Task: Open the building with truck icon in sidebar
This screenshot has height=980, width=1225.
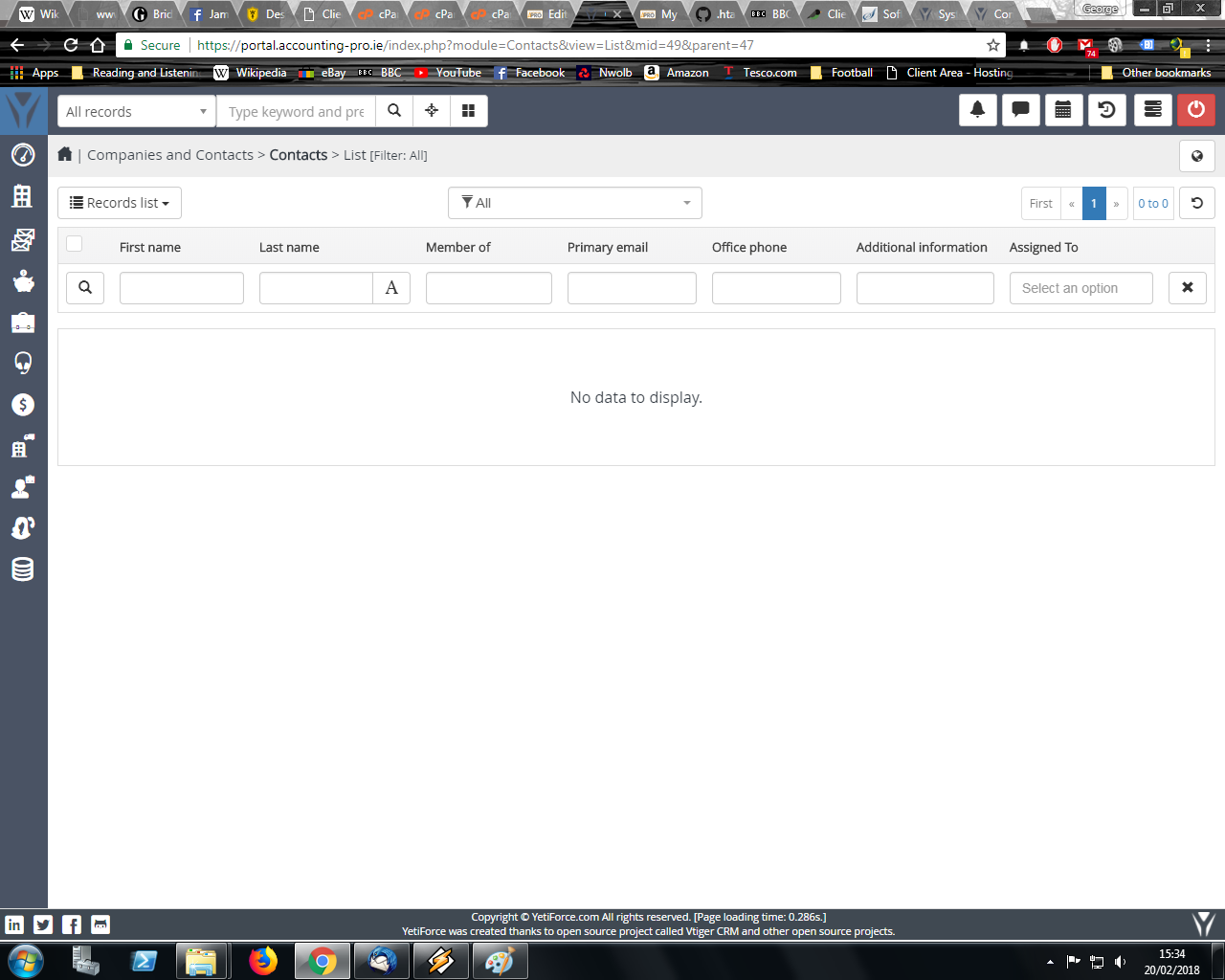Action: [x=23, y=446]
